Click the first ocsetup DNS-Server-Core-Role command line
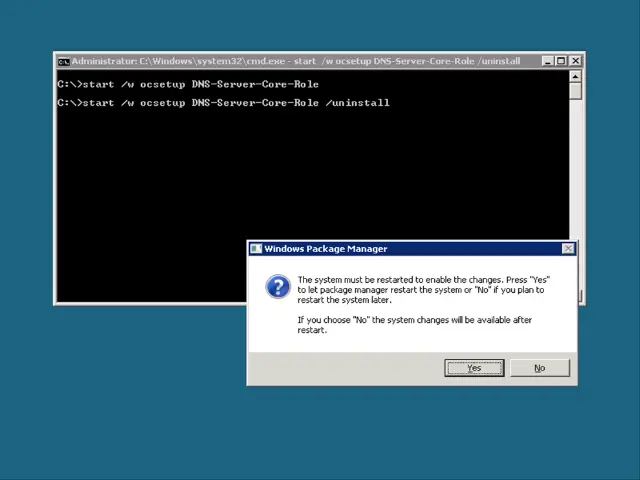Viewport: 640px width, 480px height. pyautogui.click(x=188, y=84)
